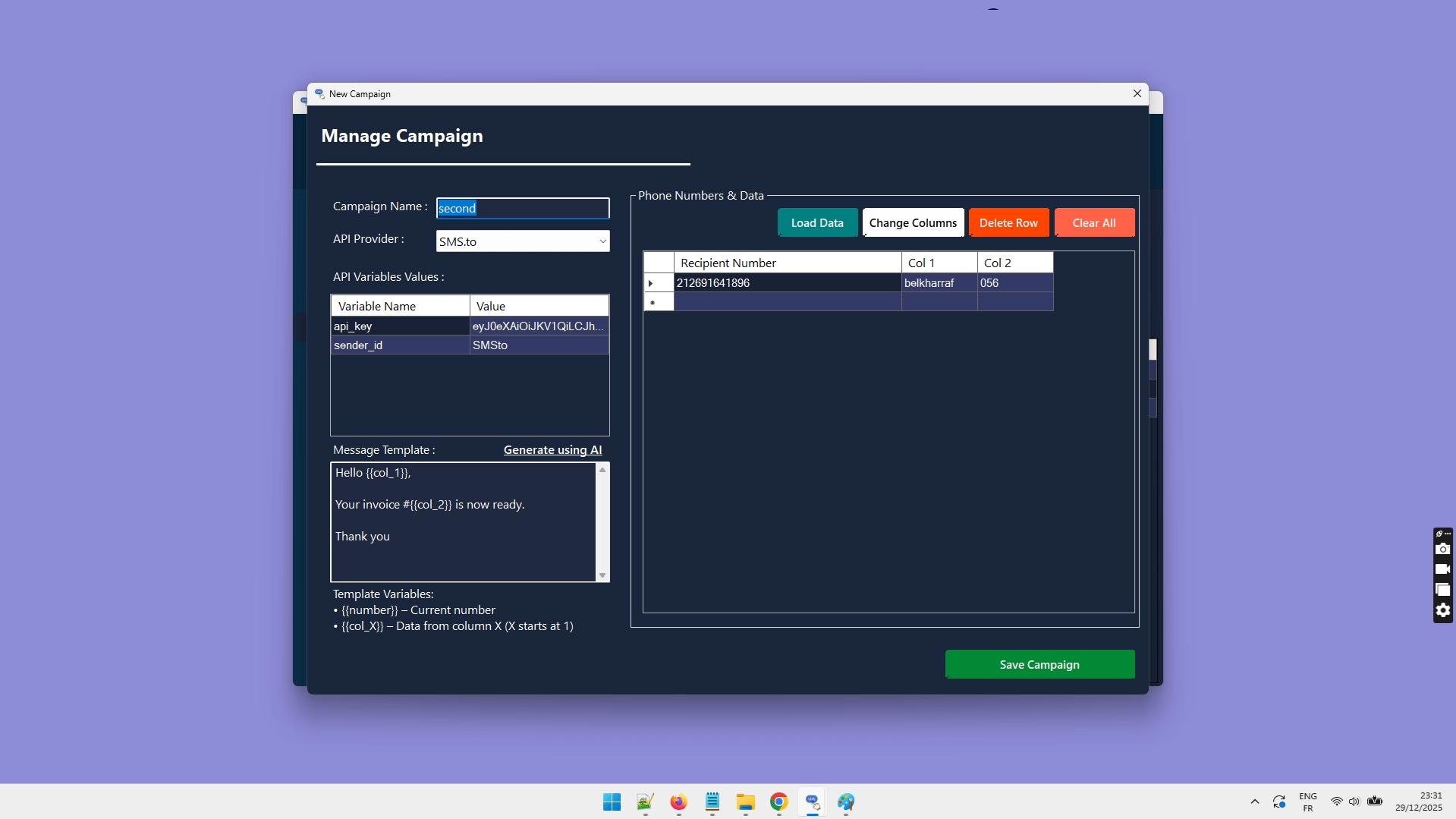Open settings via the gear icon sidebar
The height and width of the screenshot is (819, 1456).
pyautogui.click(x=1442, y=610)
